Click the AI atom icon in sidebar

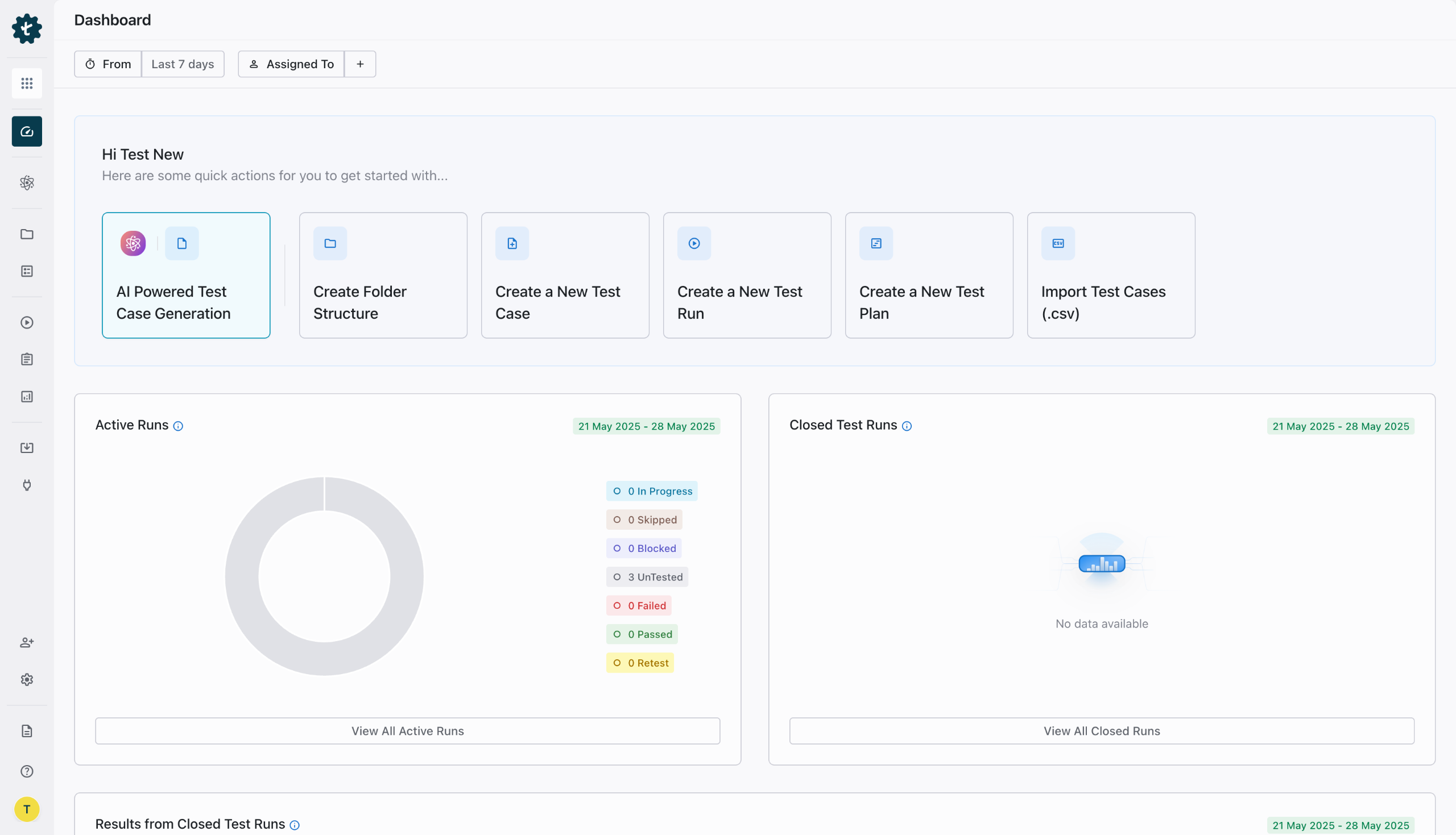click(27, 183)
